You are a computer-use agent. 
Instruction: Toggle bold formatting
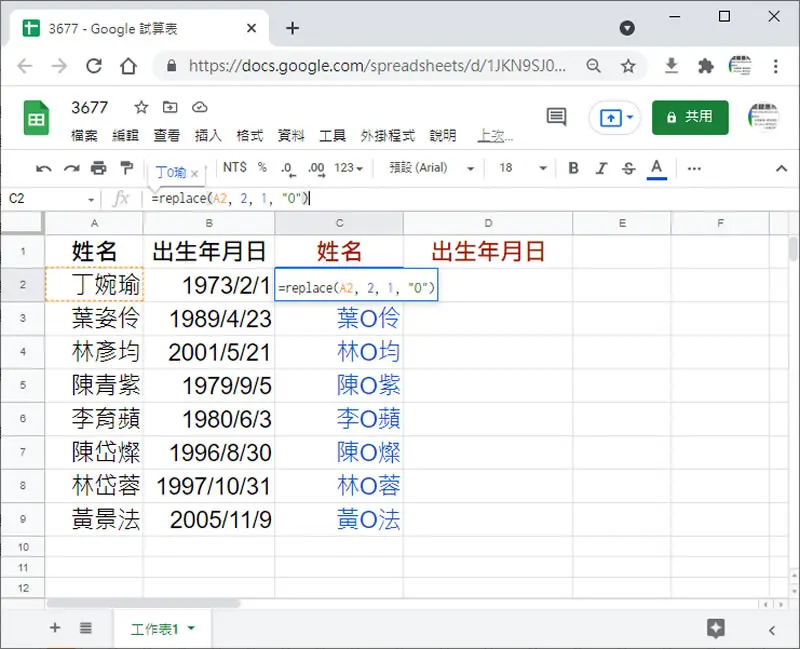(573, 168)
